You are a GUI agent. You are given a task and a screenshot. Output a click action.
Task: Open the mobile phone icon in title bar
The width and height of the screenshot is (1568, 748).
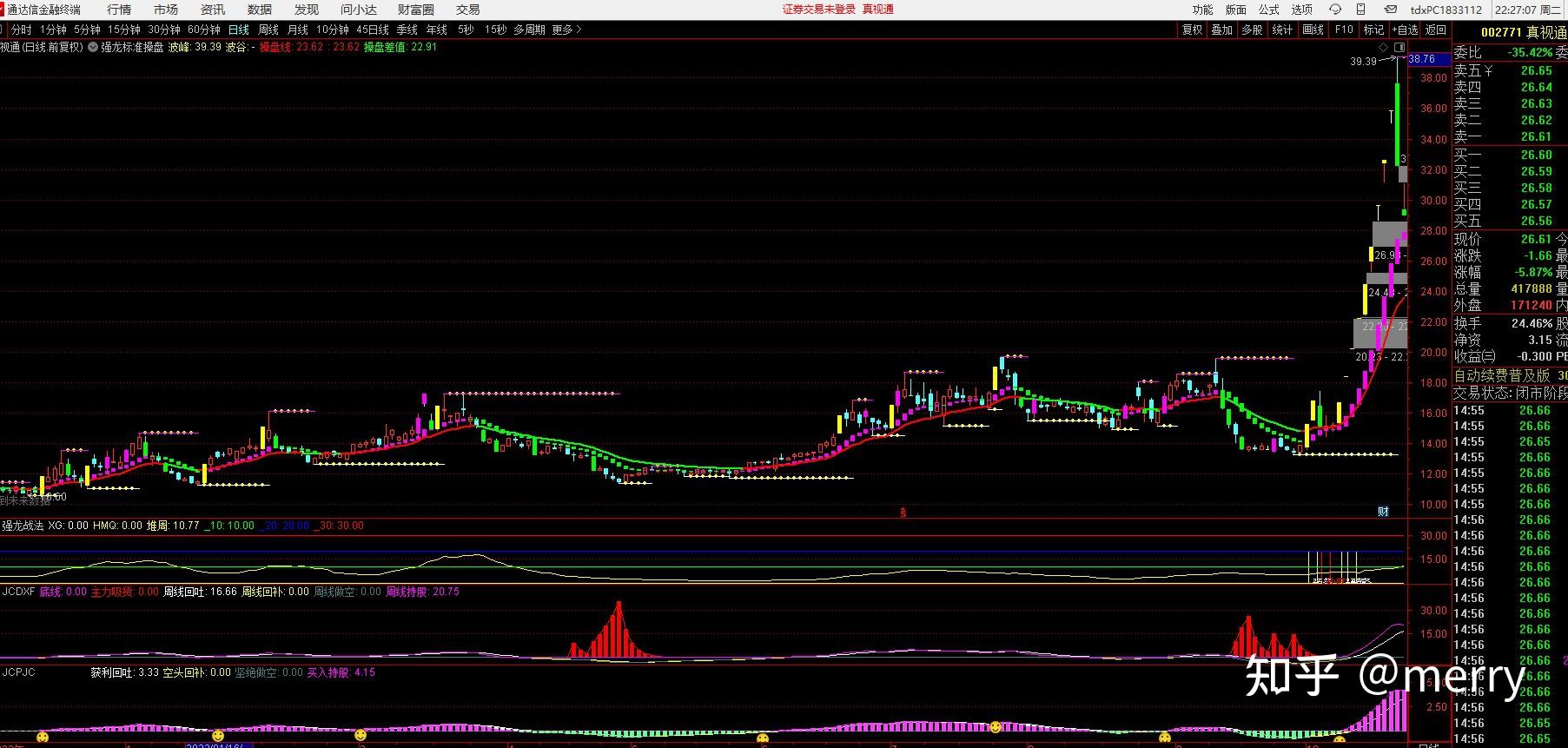[x=1360, y=10]
